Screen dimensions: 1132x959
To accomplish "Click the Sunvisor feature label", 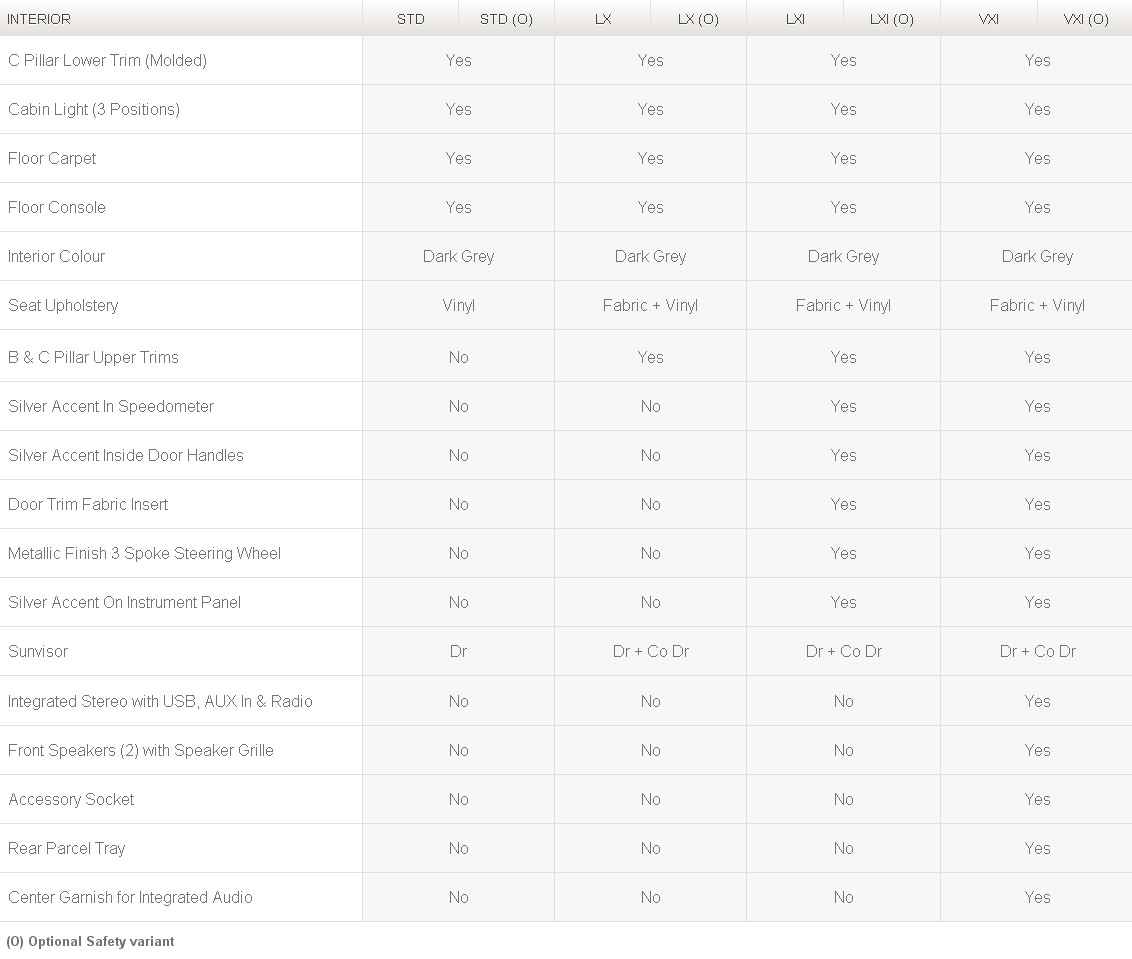I will [x=38, y=651].
